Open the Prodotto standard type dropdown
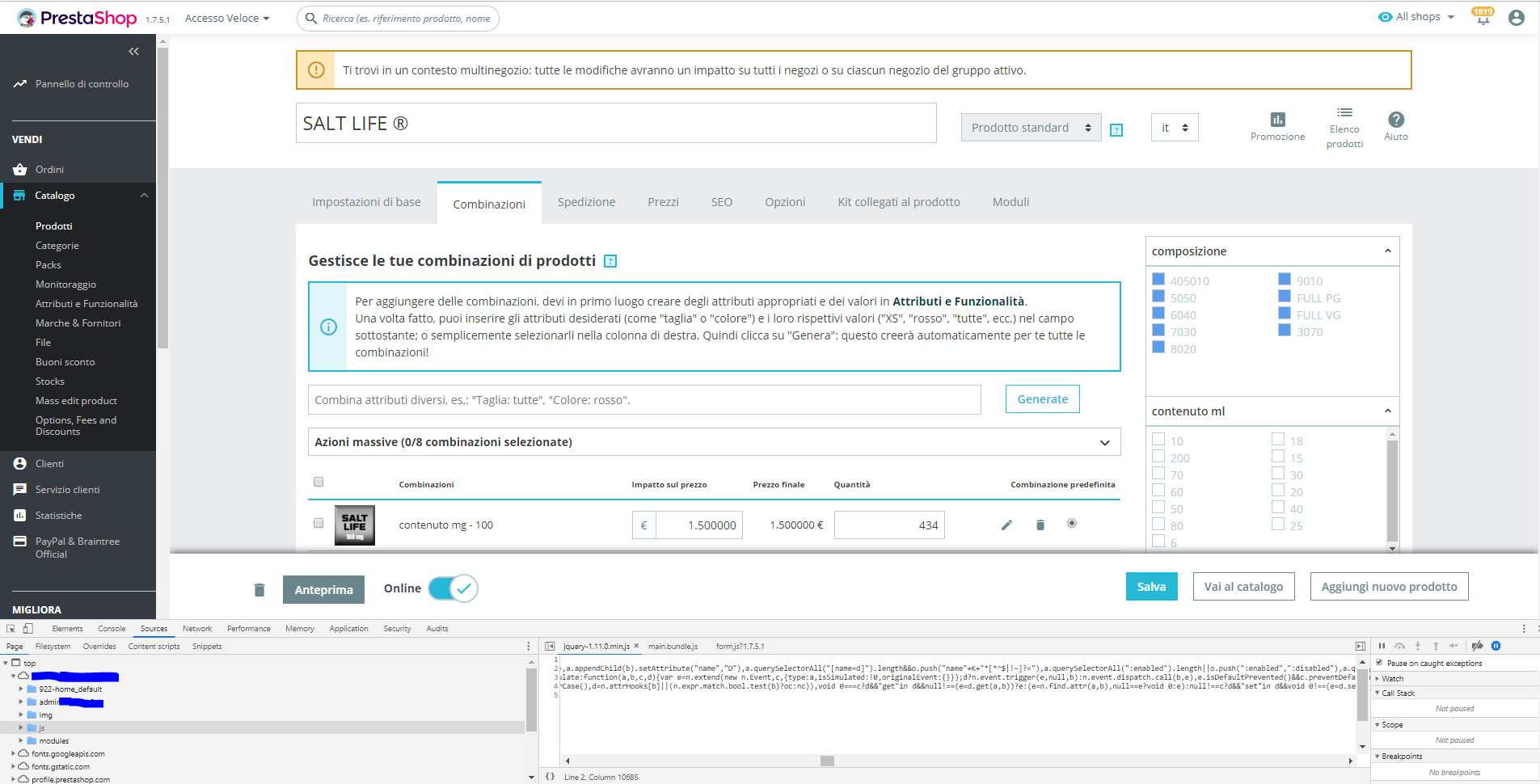The image size is (1540, 784). pyautogui.click(x=1031, y=128)
